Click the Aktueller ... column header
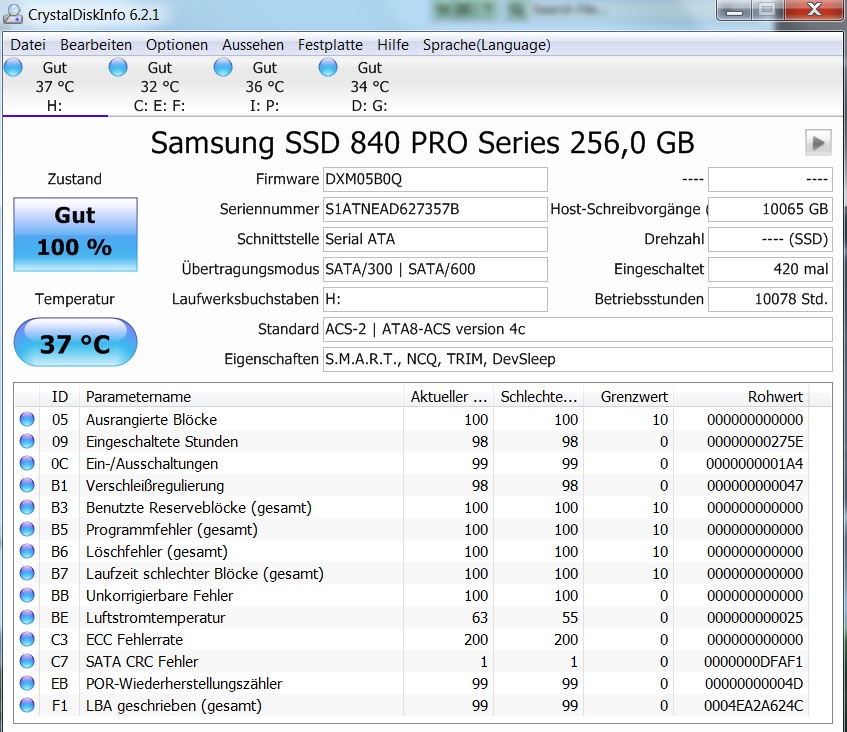 pyautogui.click(x=448, y=397)
